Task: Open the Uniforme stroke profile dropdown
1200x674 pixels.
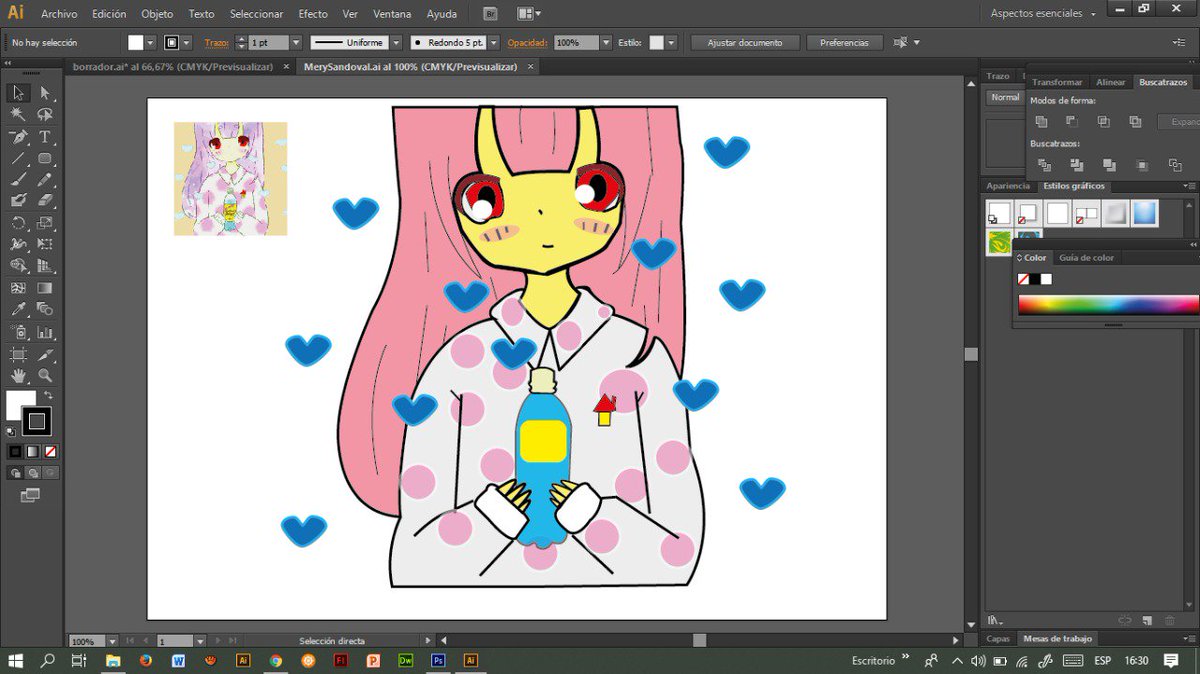Action: pos(396,43)
